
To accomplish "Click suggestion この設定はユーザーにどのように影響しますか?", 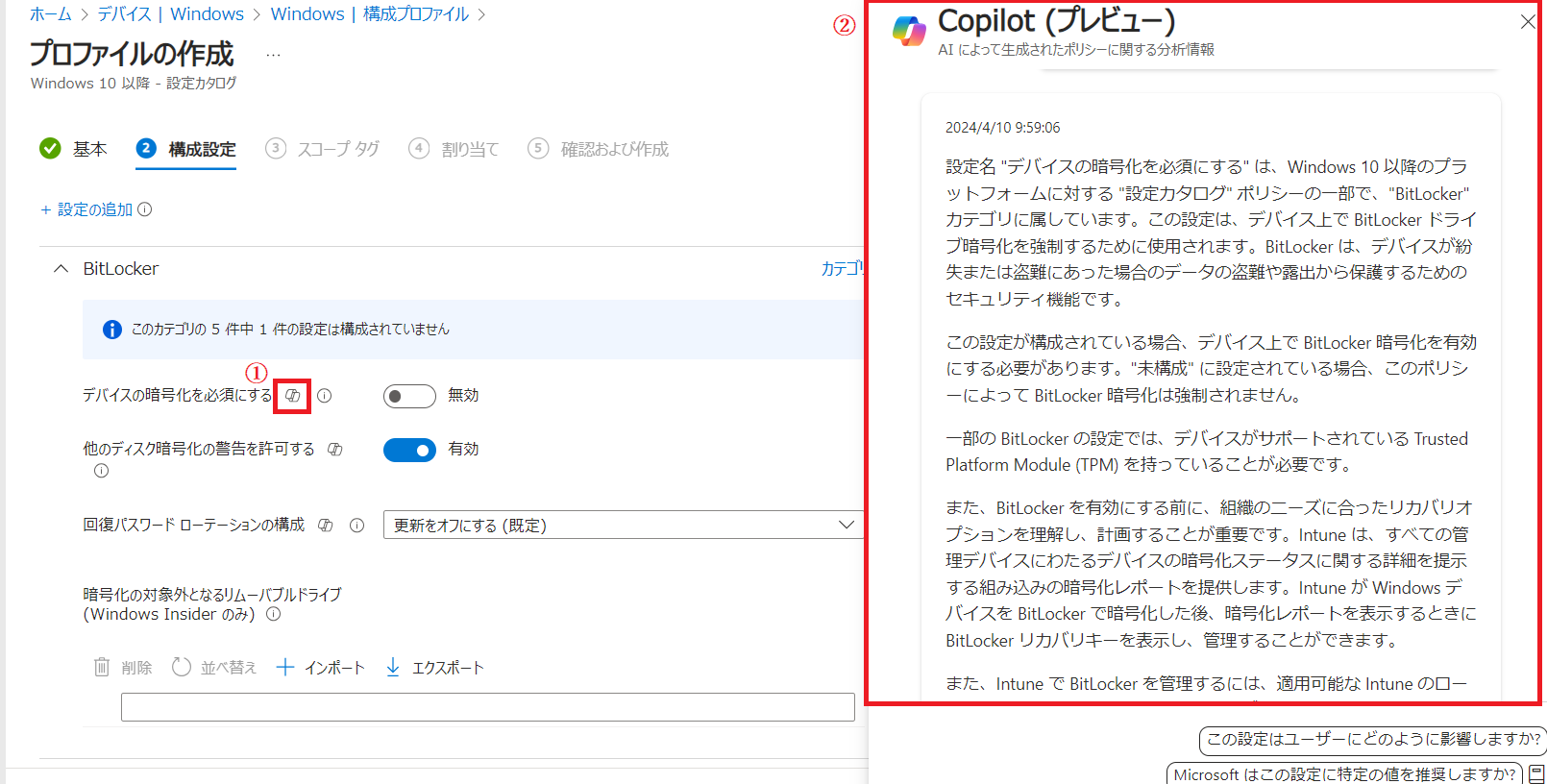I will tap(1372, 739).
